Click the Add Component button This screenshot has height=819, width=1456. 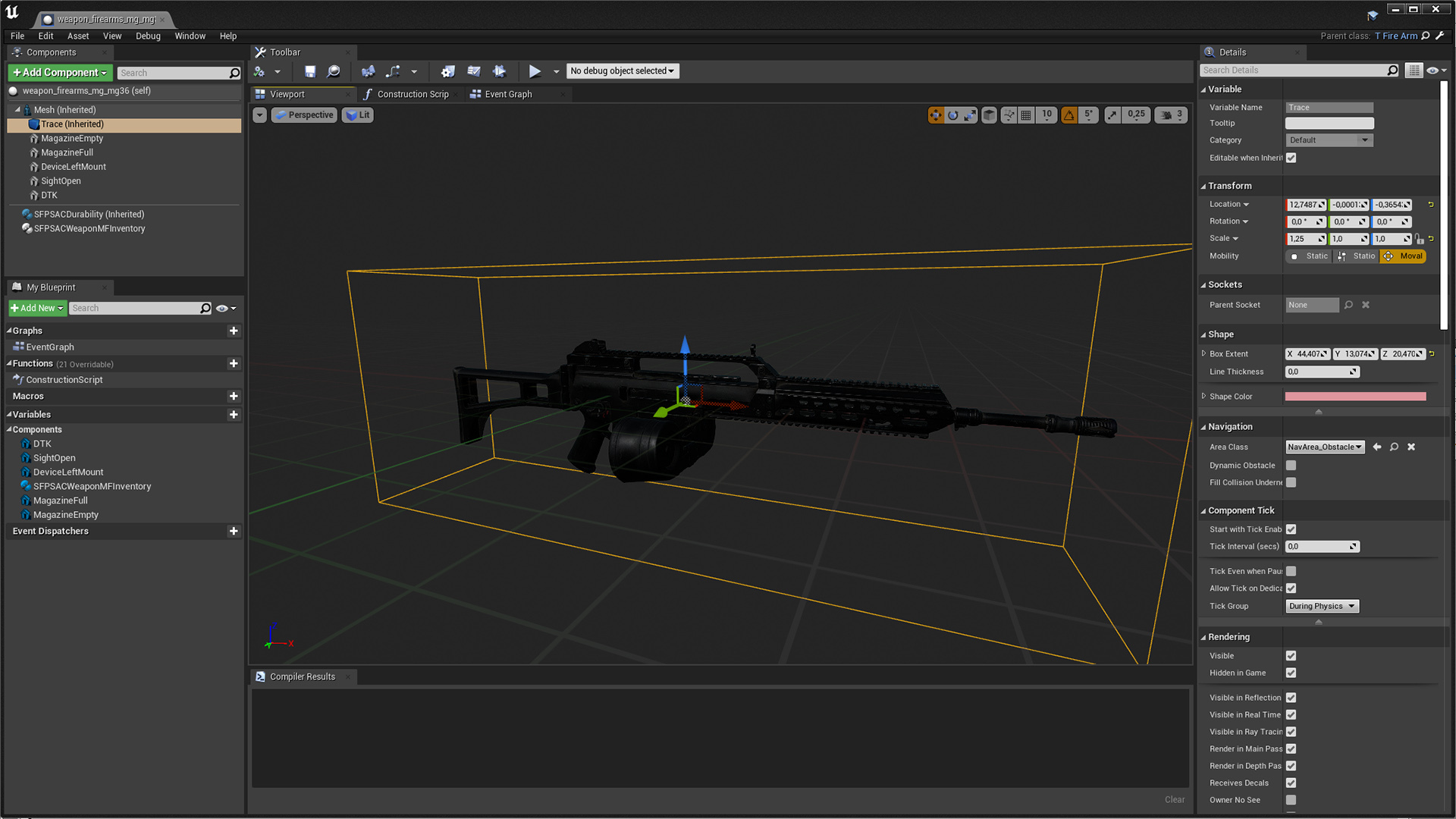tap(59, 72)
